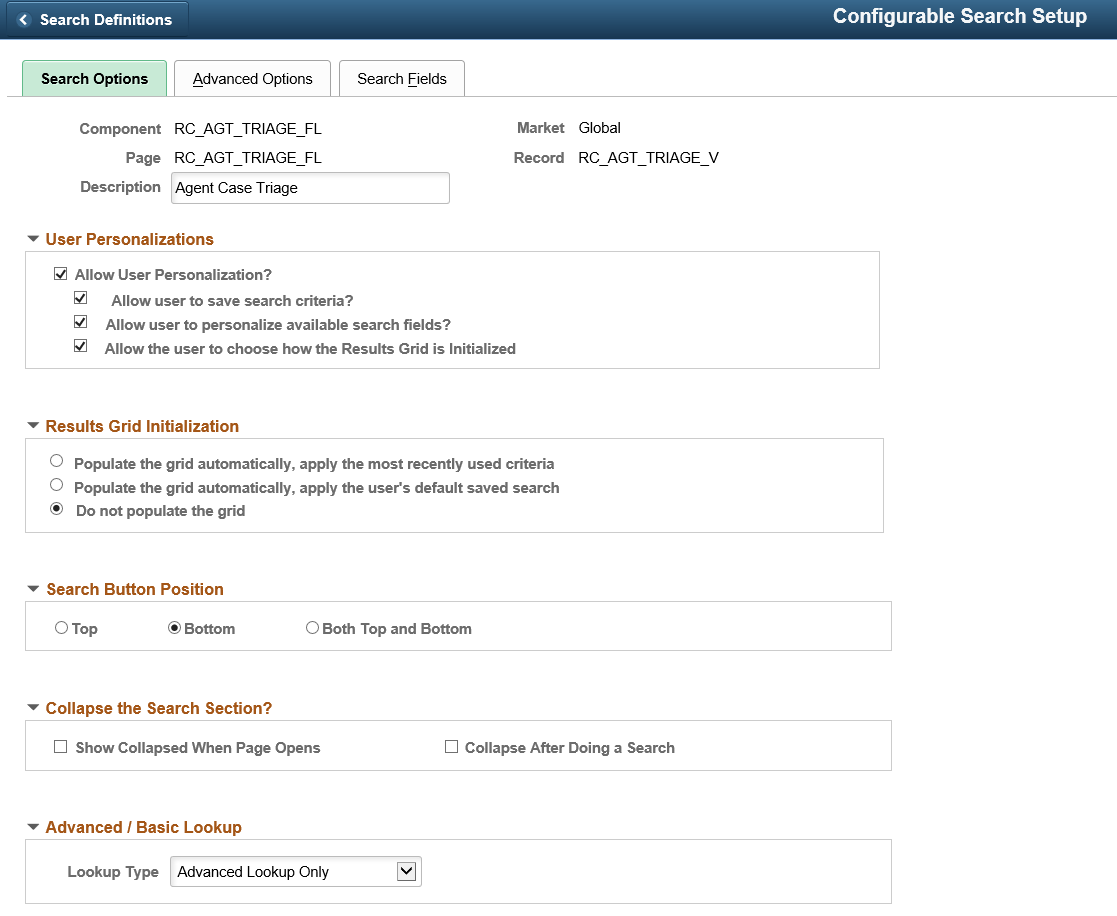Uncheck Allow User Personalization checkbox
This screenshot has width=1117, height=916.
click(61, 275)
